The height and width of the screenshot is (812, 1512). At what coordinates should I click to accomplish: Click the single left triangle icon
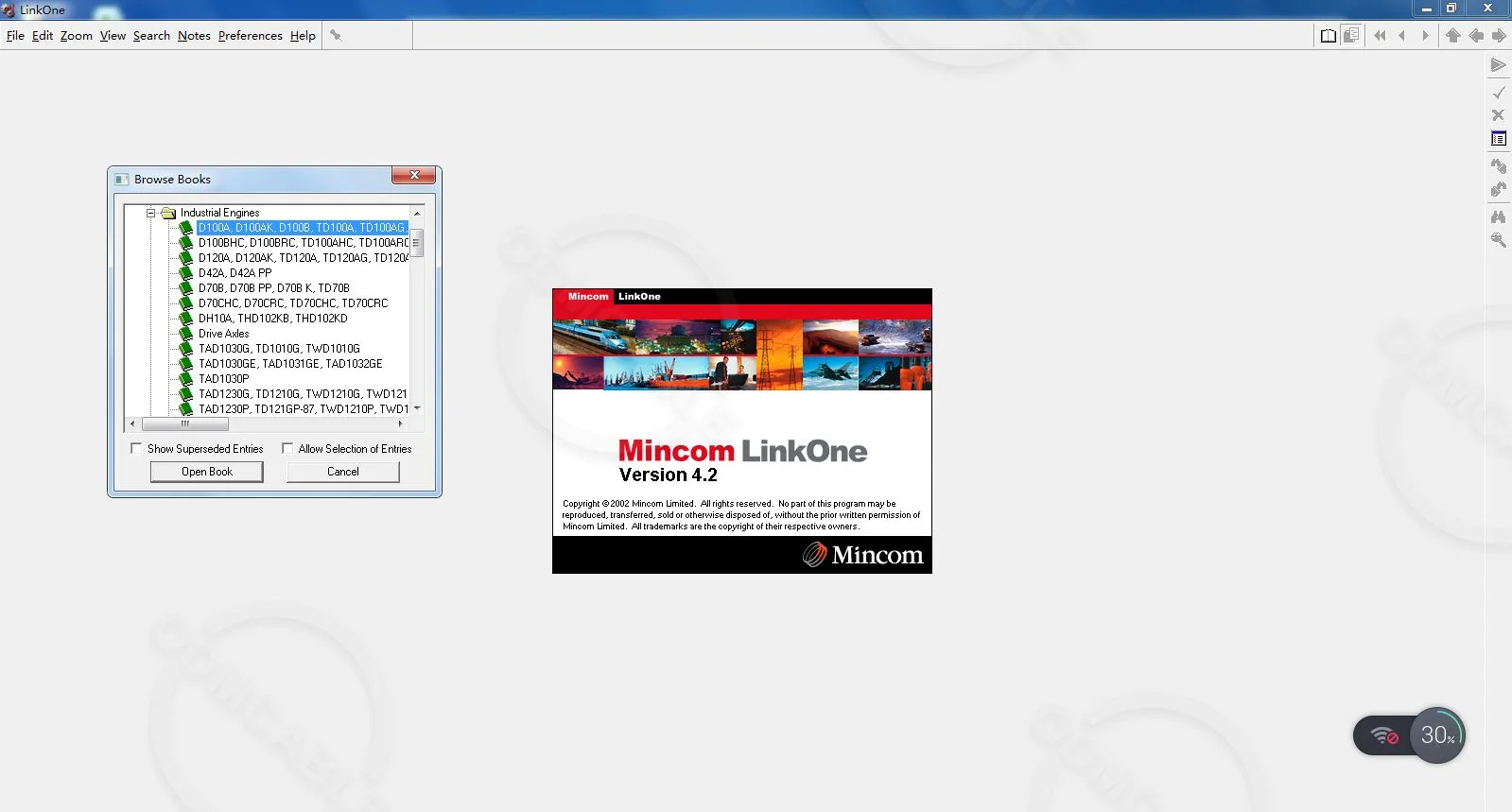[1402, 36]
